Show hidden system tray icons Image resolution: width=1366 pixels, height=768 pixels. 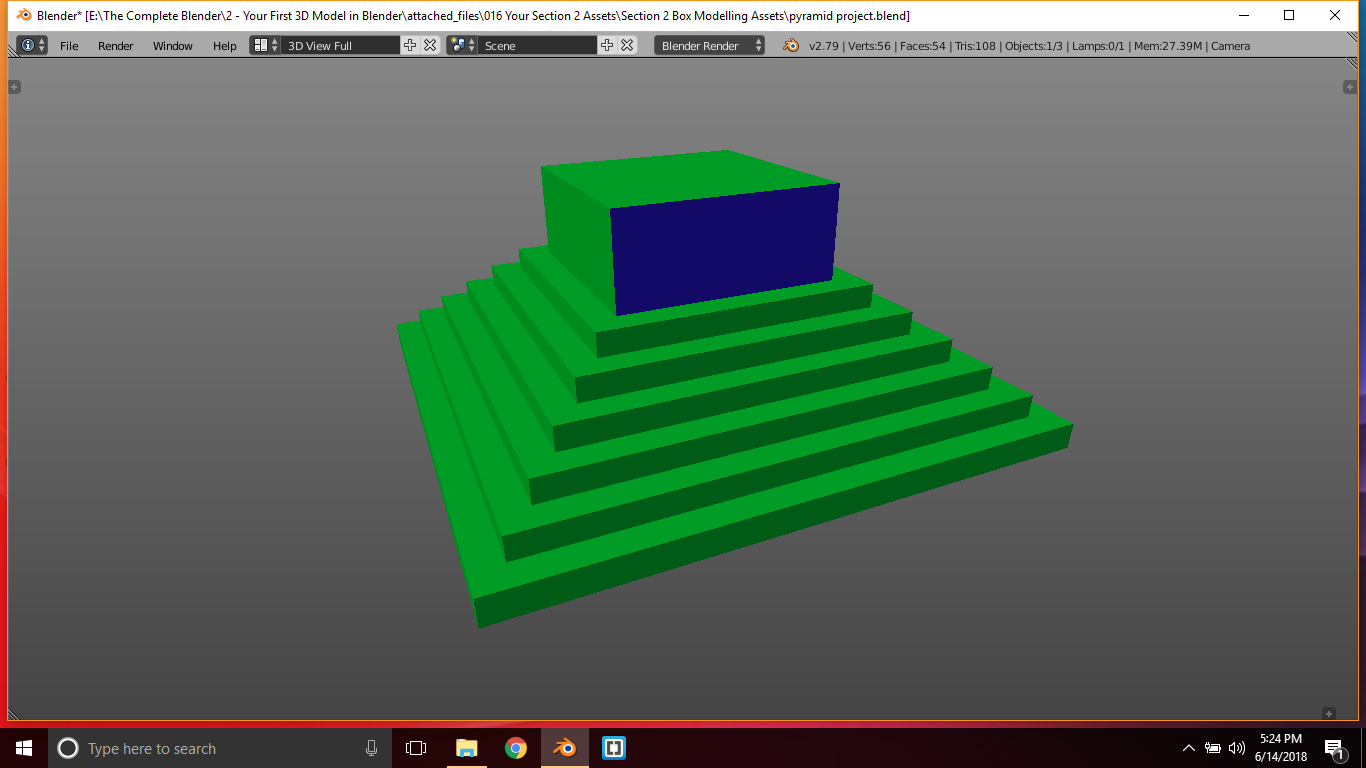pos(1188,748)
